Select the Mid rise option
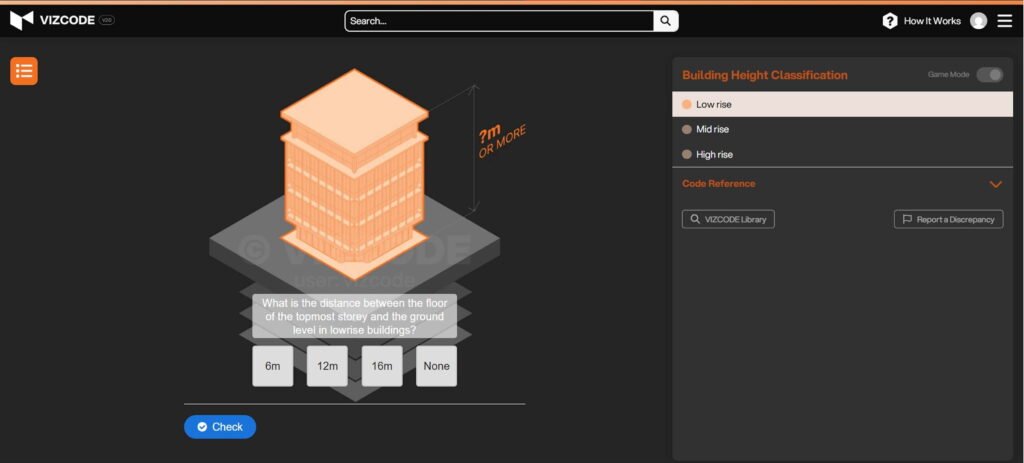 coord(712,129)
